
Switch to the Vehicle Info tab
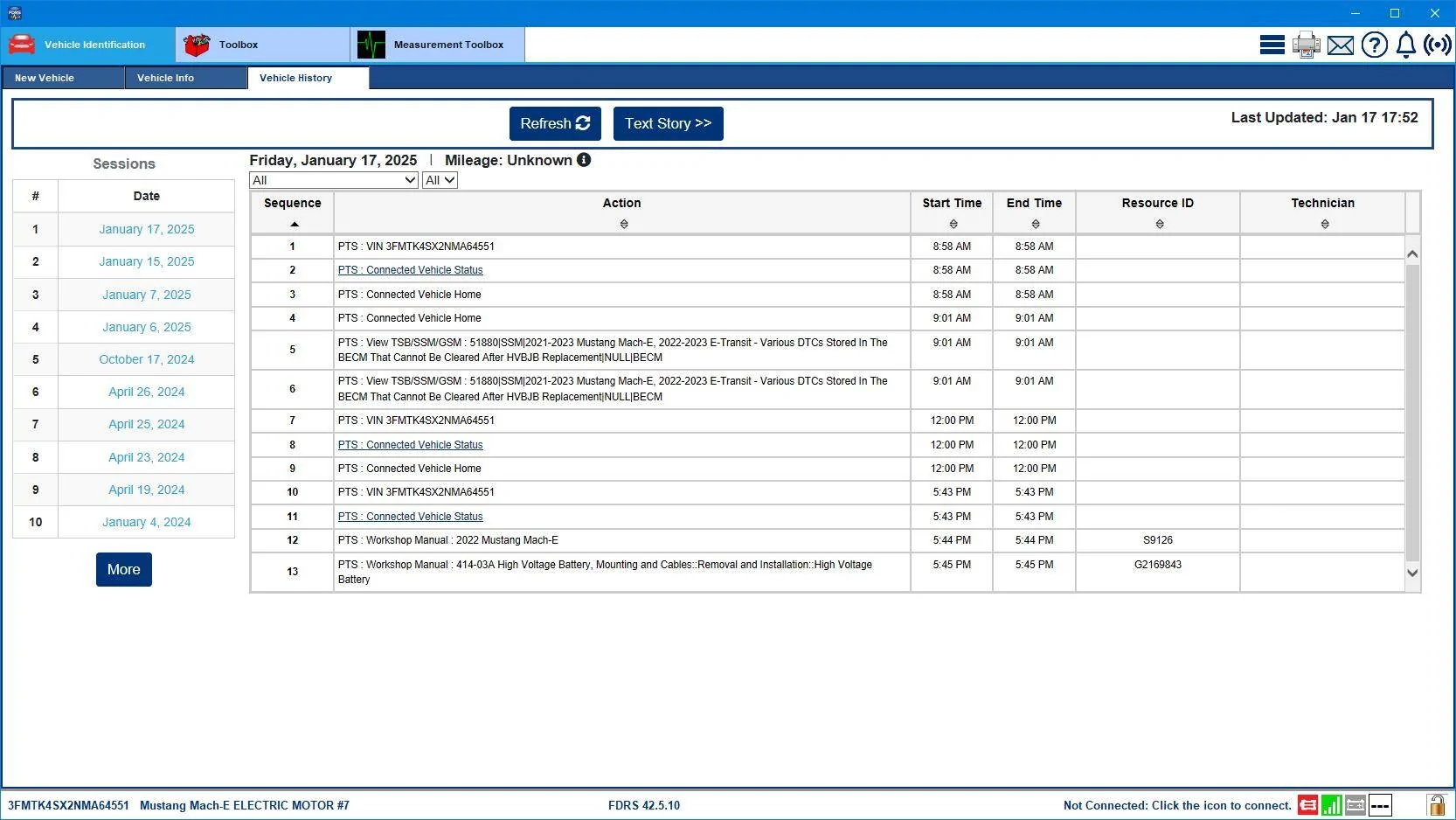[x=185, y=78]
